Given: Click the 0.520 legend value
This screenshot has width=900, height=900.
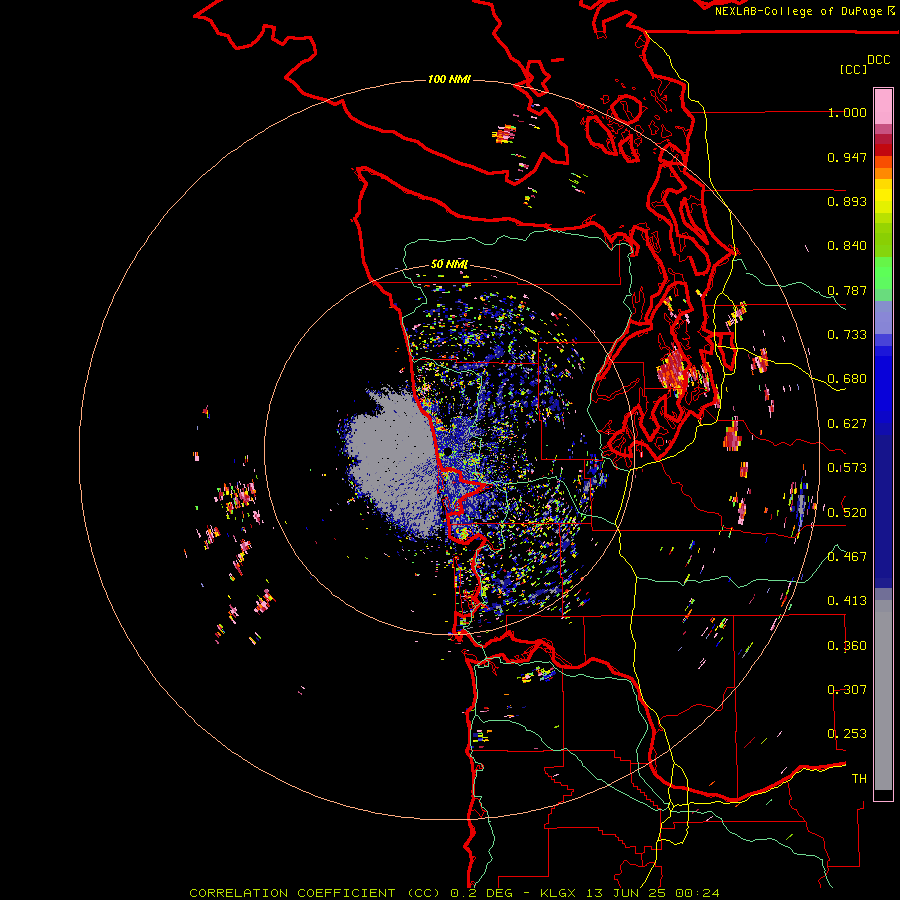Looking at the screenshot, I should 847,513.
